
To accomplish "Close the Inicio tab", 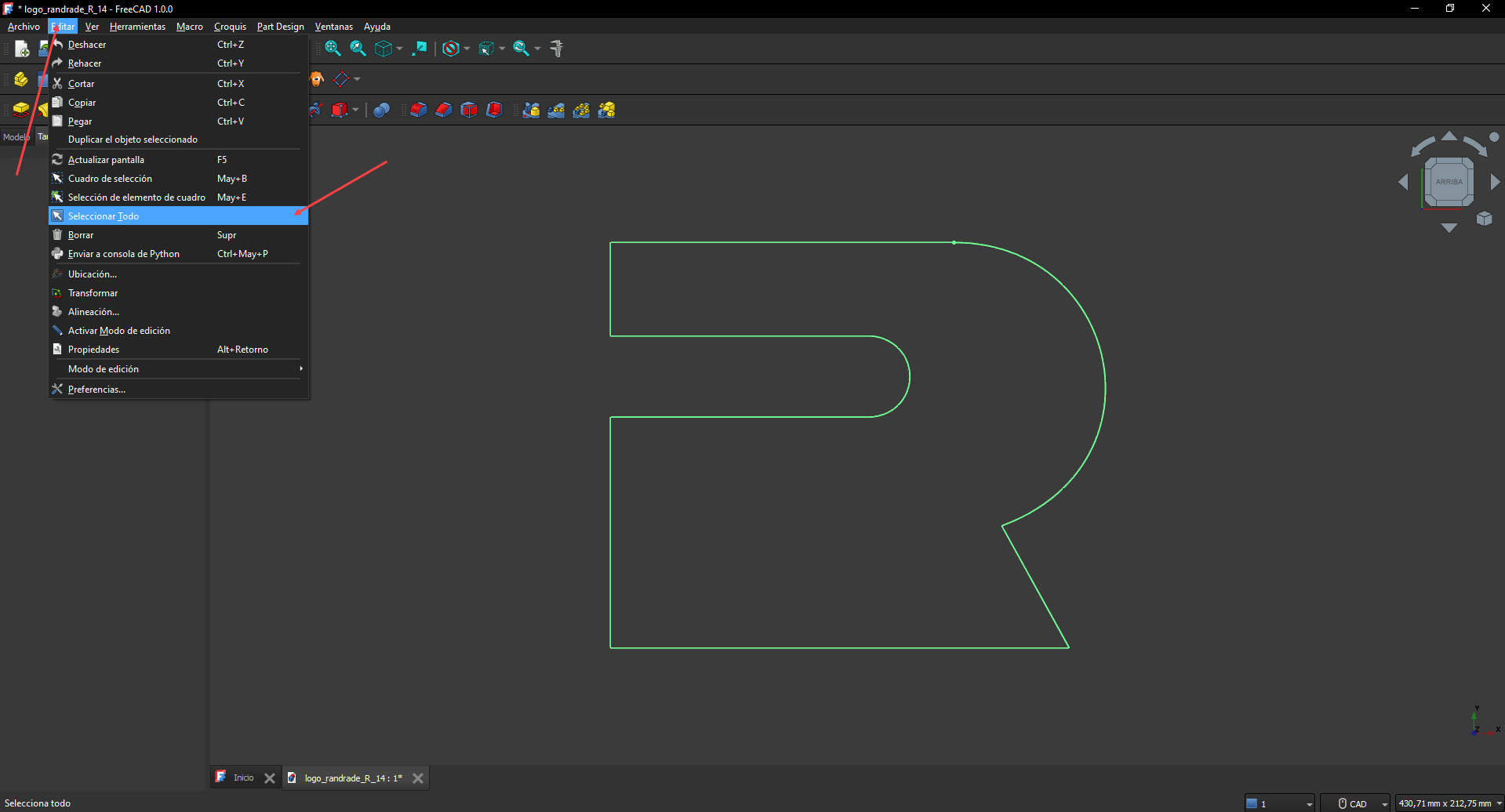I will [x=270, y=778].
